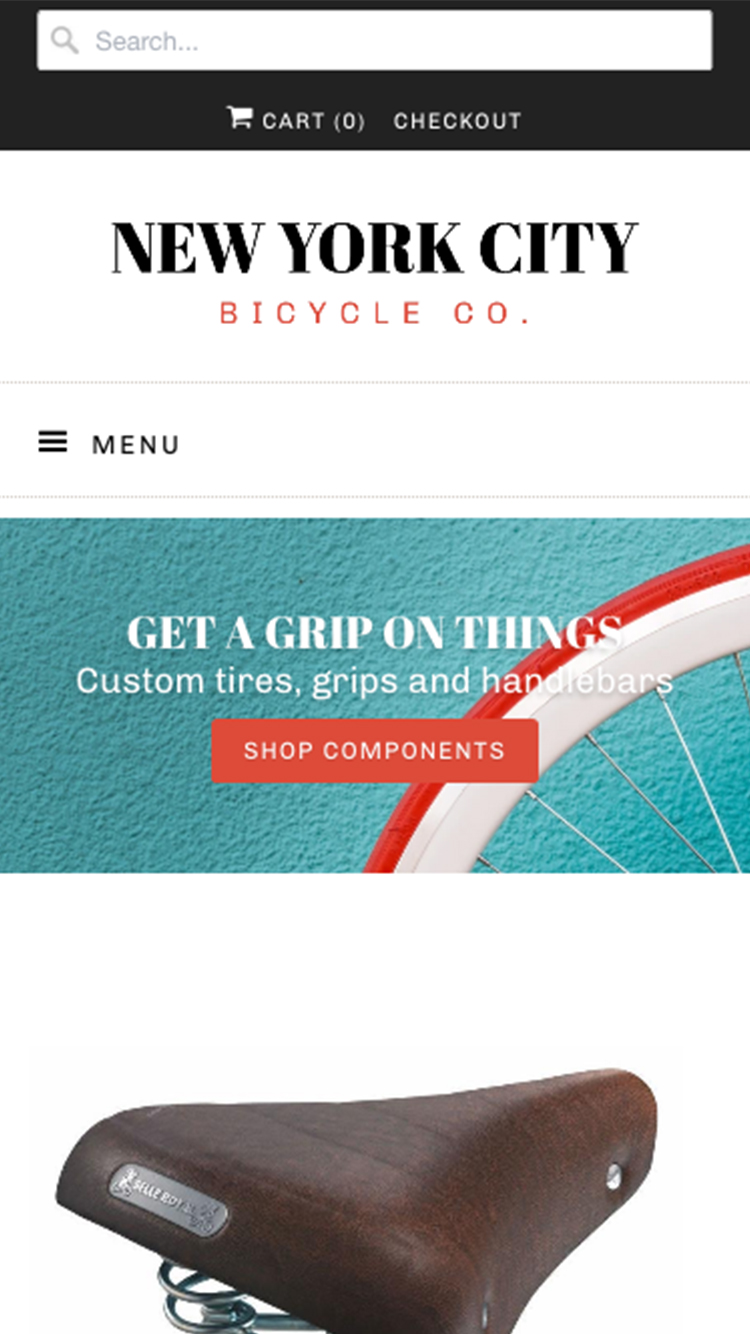Click the magnifying glass search icon
The image size is (750, 1334).
coord(65,41)
